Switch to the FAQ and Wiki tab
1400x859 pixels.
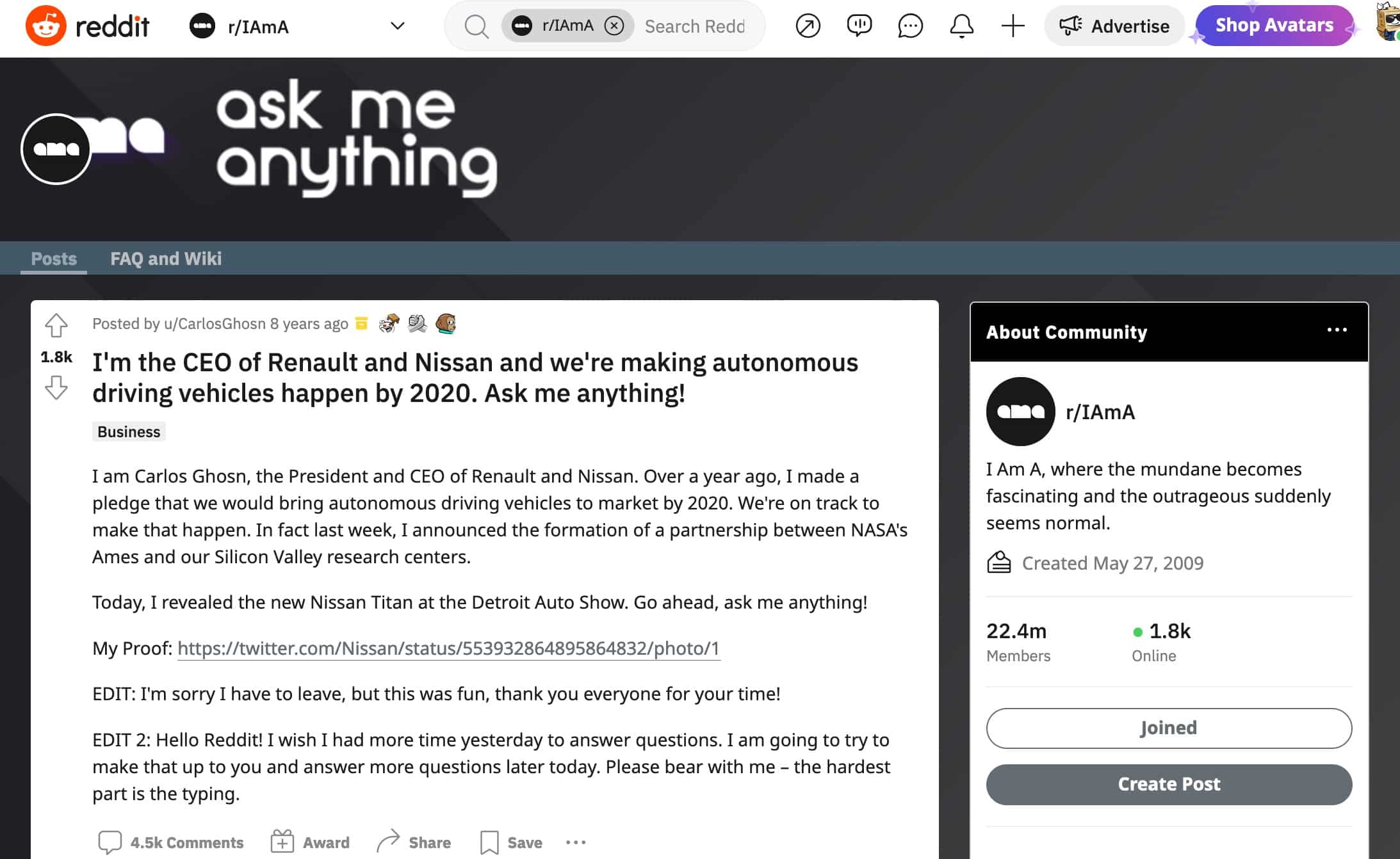pyautogui.click(x=165, y=259)
